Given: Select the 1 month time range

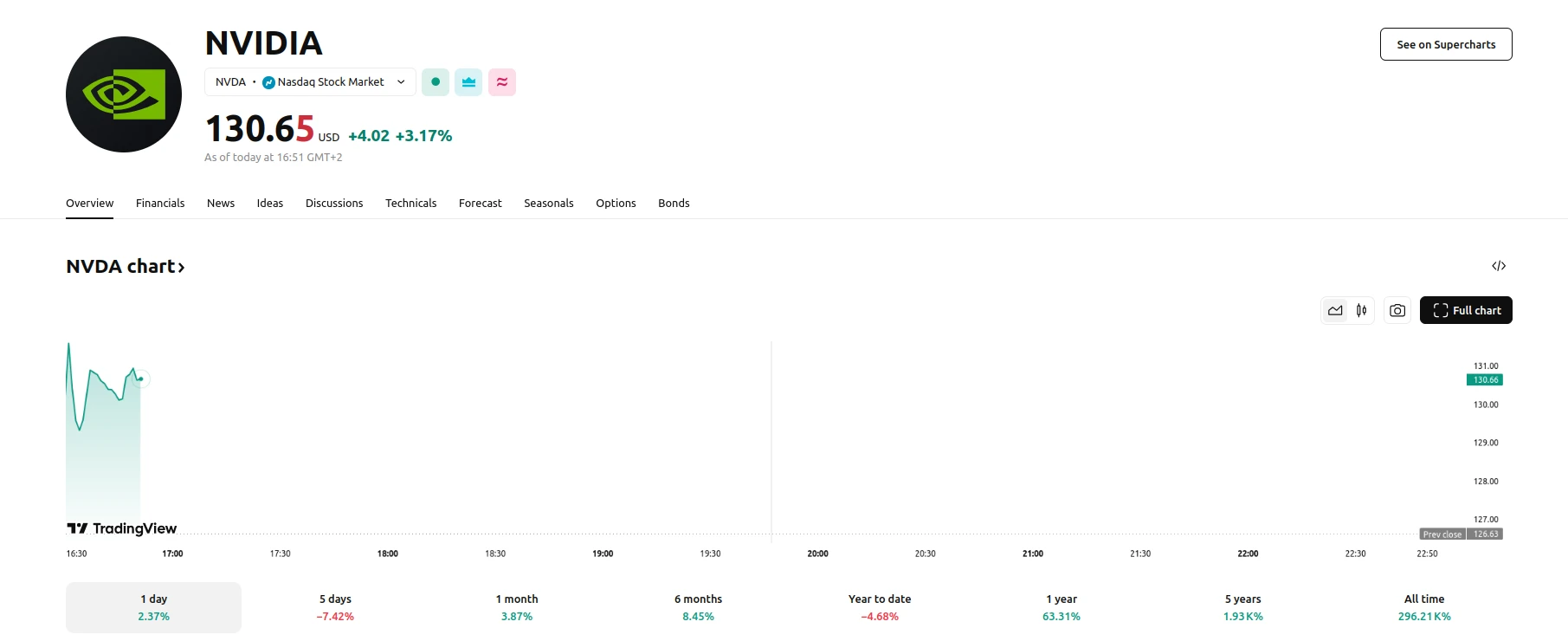Looking at the screenshot, I should pos(517,607).
